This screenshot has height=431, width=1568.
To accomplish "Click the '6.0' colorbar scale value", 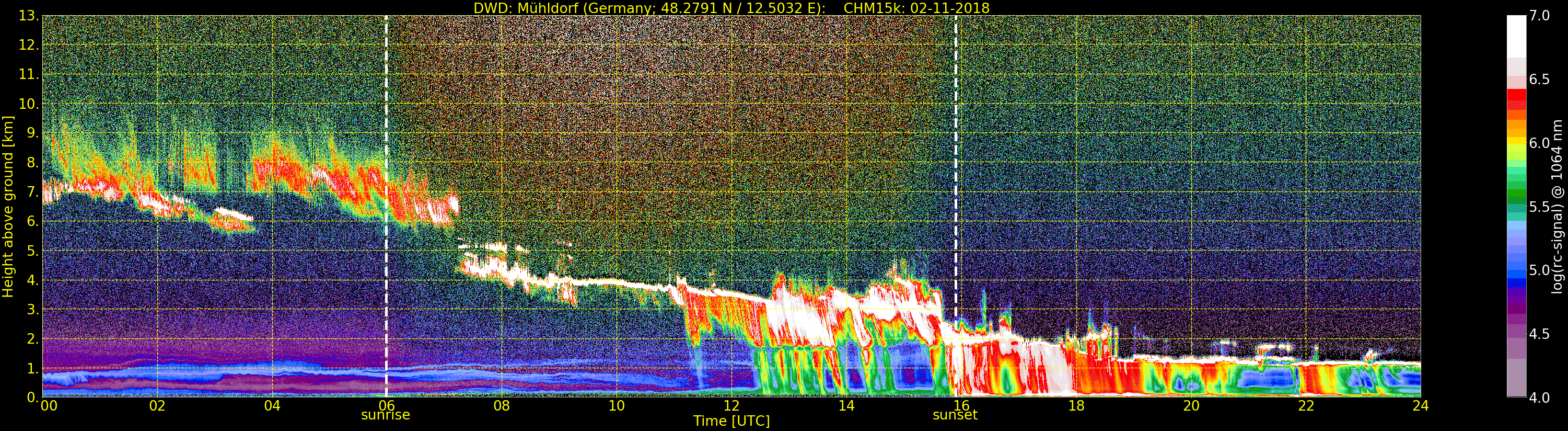I will tap(1539, 143).
